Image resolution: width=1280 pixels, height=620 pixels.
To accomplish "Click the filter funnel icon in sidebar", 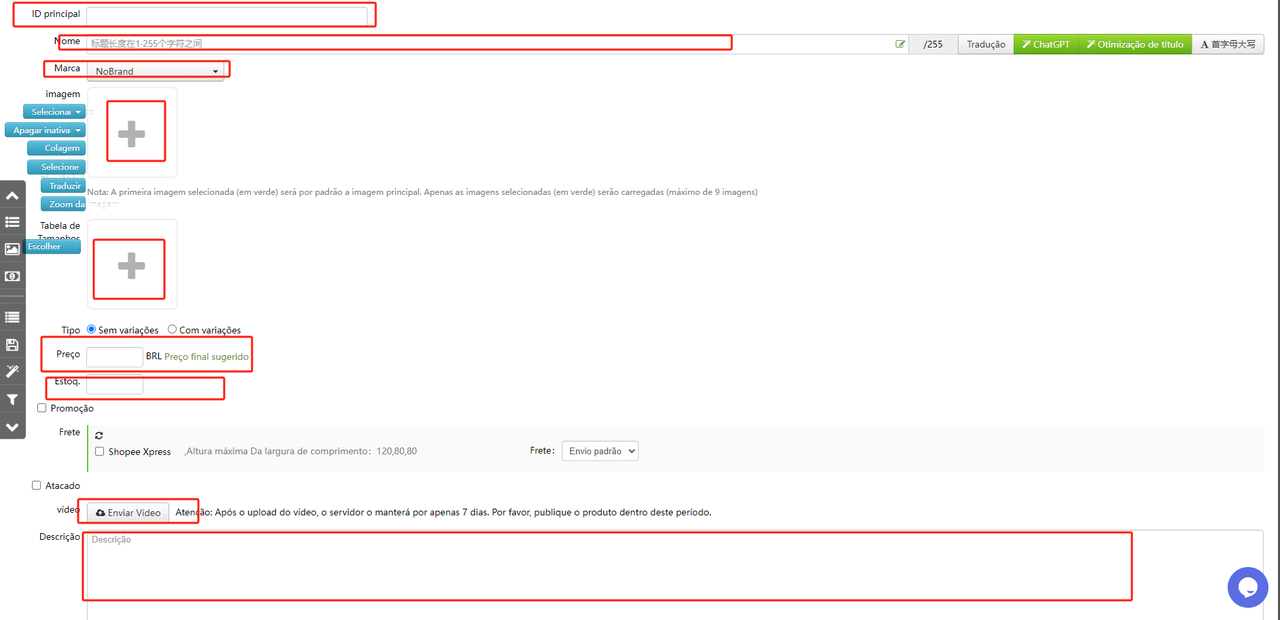I will (12, 400).
